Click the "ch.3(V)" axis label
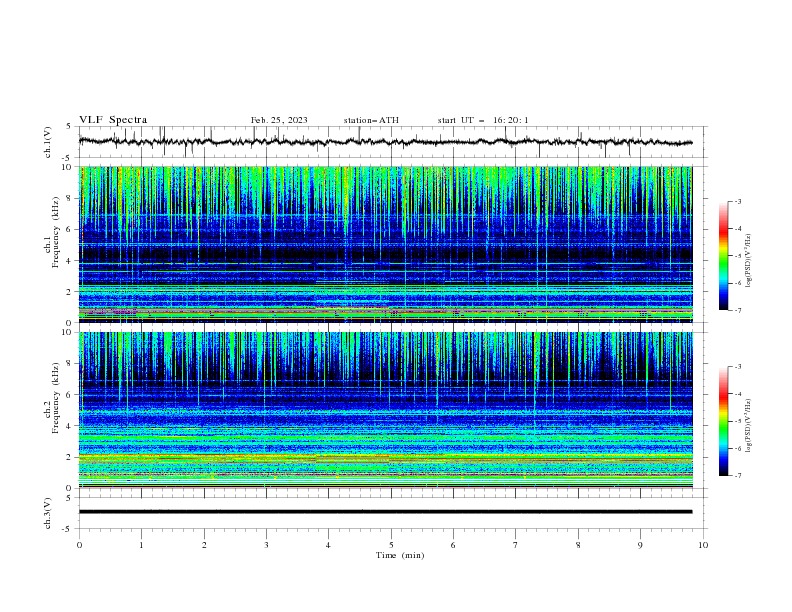Viewport: 792px width, 612px height. (x=48, y=513)
